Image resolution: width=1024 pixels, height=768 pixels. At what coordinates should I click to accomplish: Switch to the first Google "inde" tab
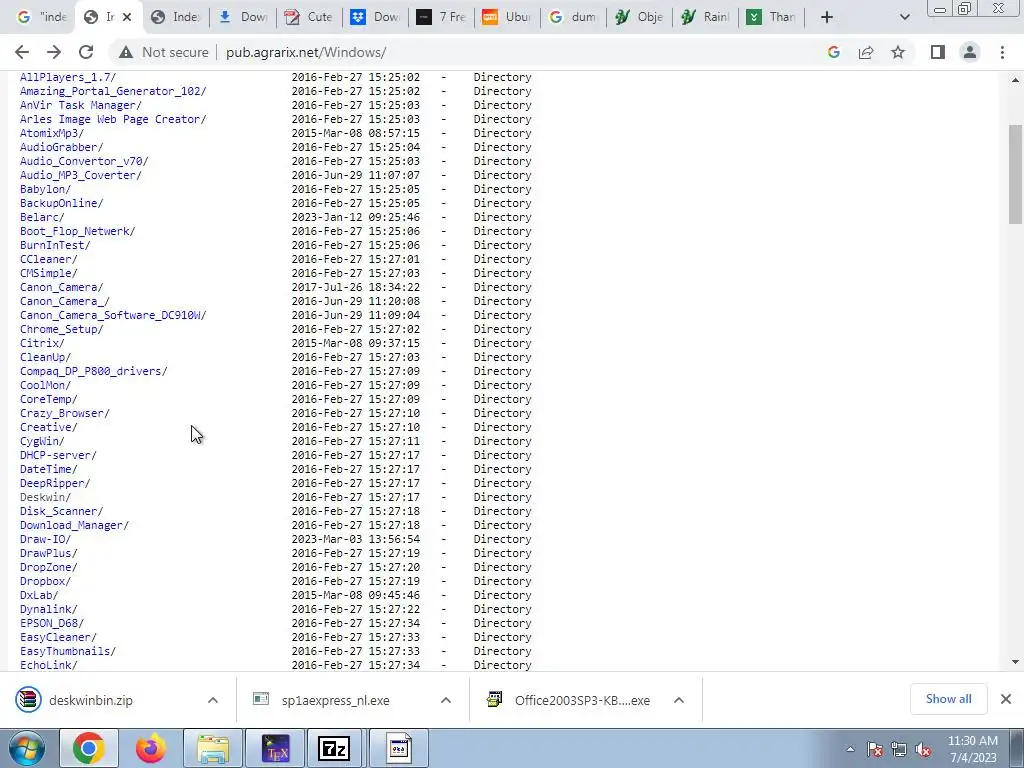point(41,17)
